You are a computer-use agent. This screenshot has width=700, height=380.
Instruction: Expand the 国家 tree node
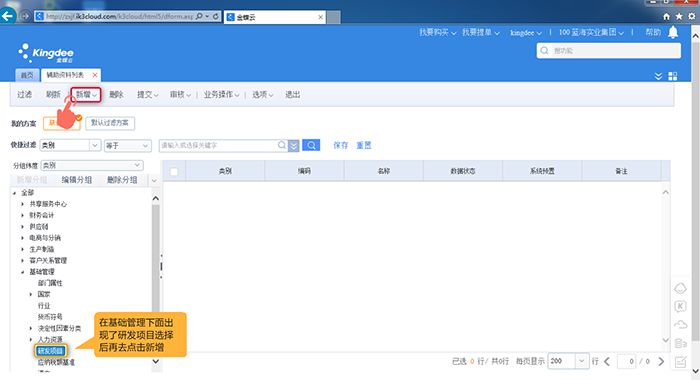(x=31, y=294)
